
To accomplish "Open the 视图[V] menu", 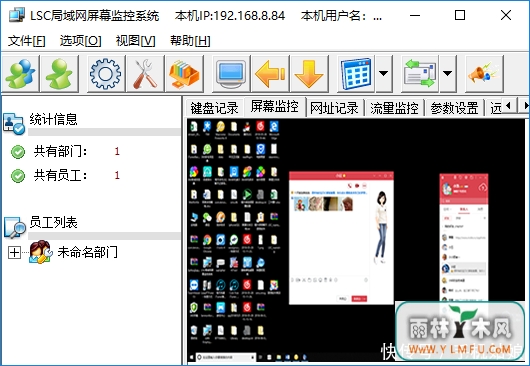I will point(135,41).
